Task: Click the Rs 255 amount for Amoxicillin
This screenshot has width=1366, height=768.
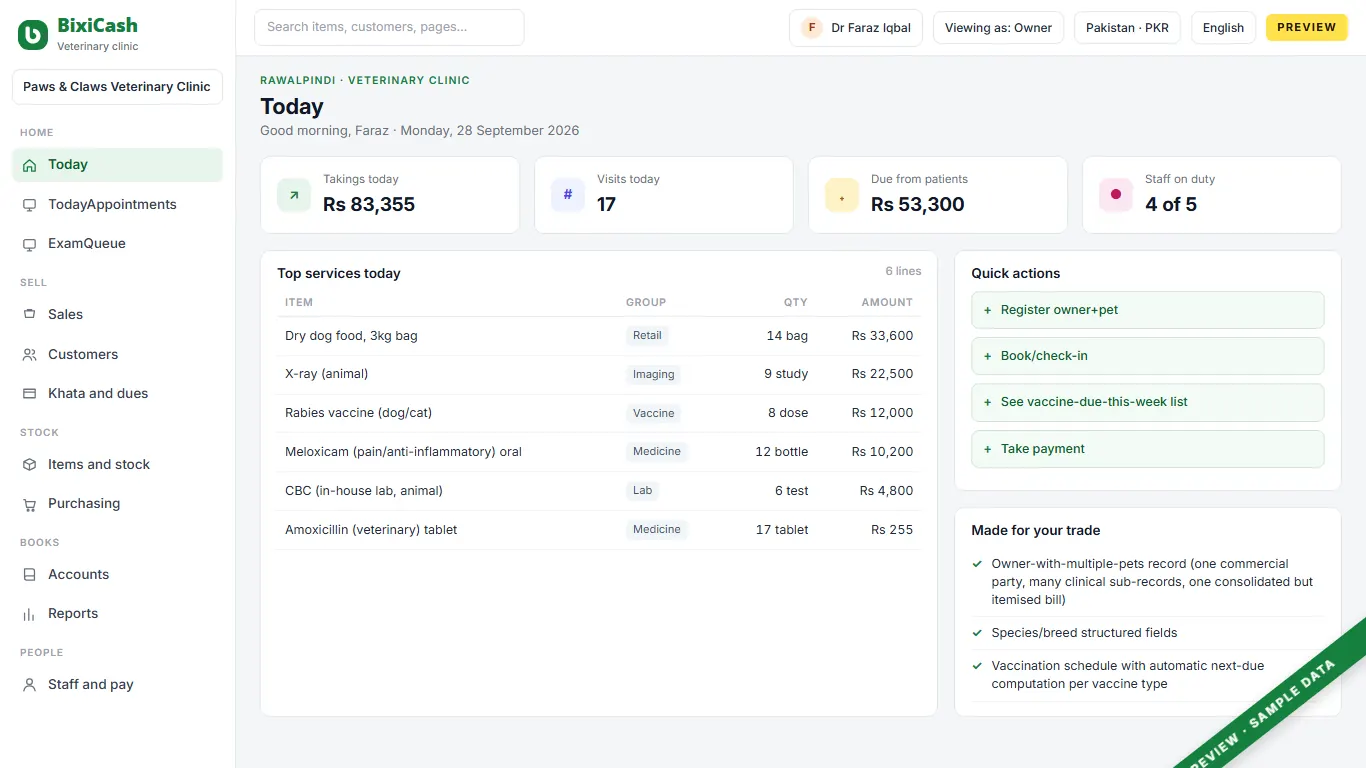Action: (x=892, y=530)
